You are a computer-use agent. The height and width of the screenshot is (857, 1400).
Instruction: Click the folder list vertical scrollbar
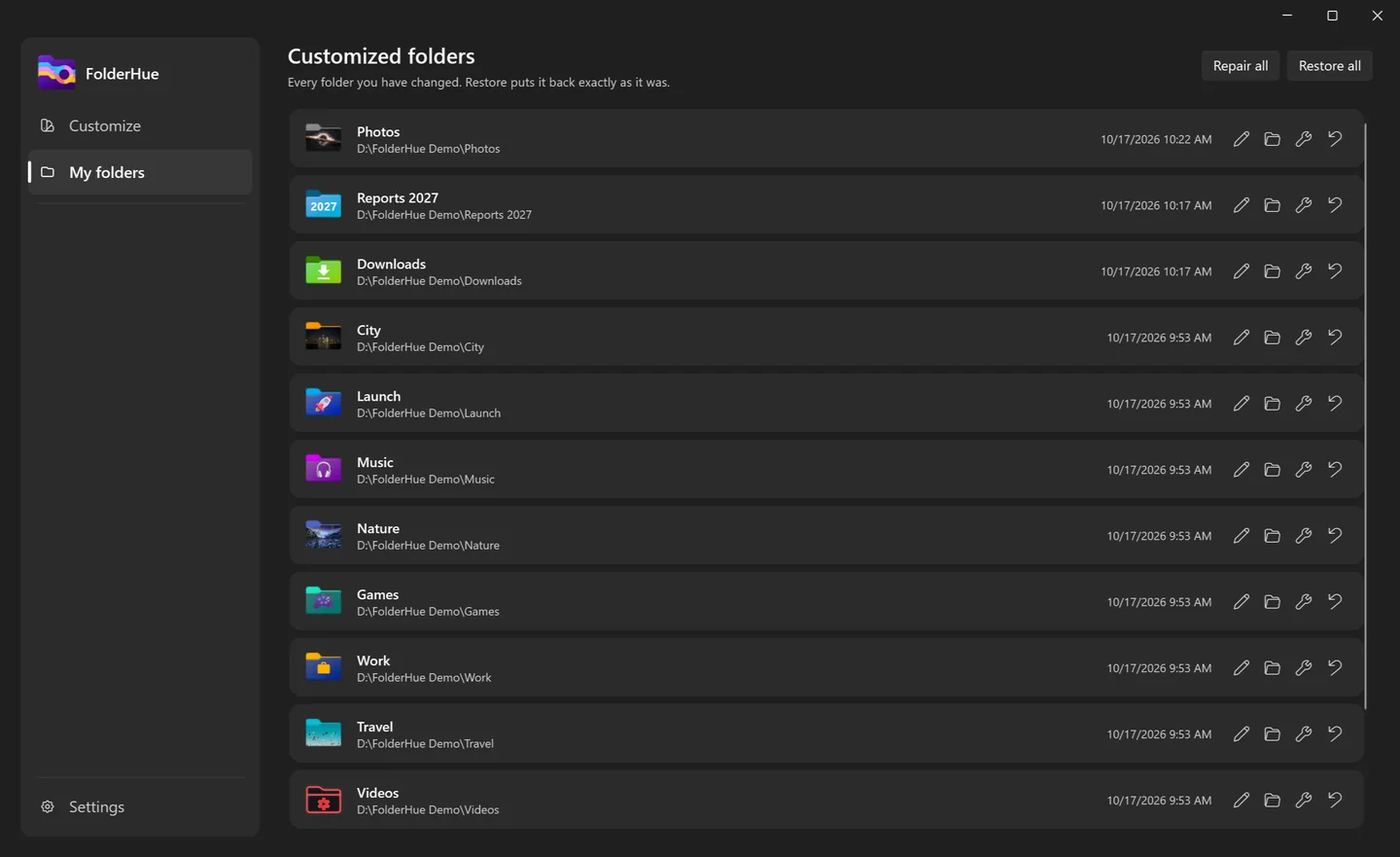click(1366, 416)
